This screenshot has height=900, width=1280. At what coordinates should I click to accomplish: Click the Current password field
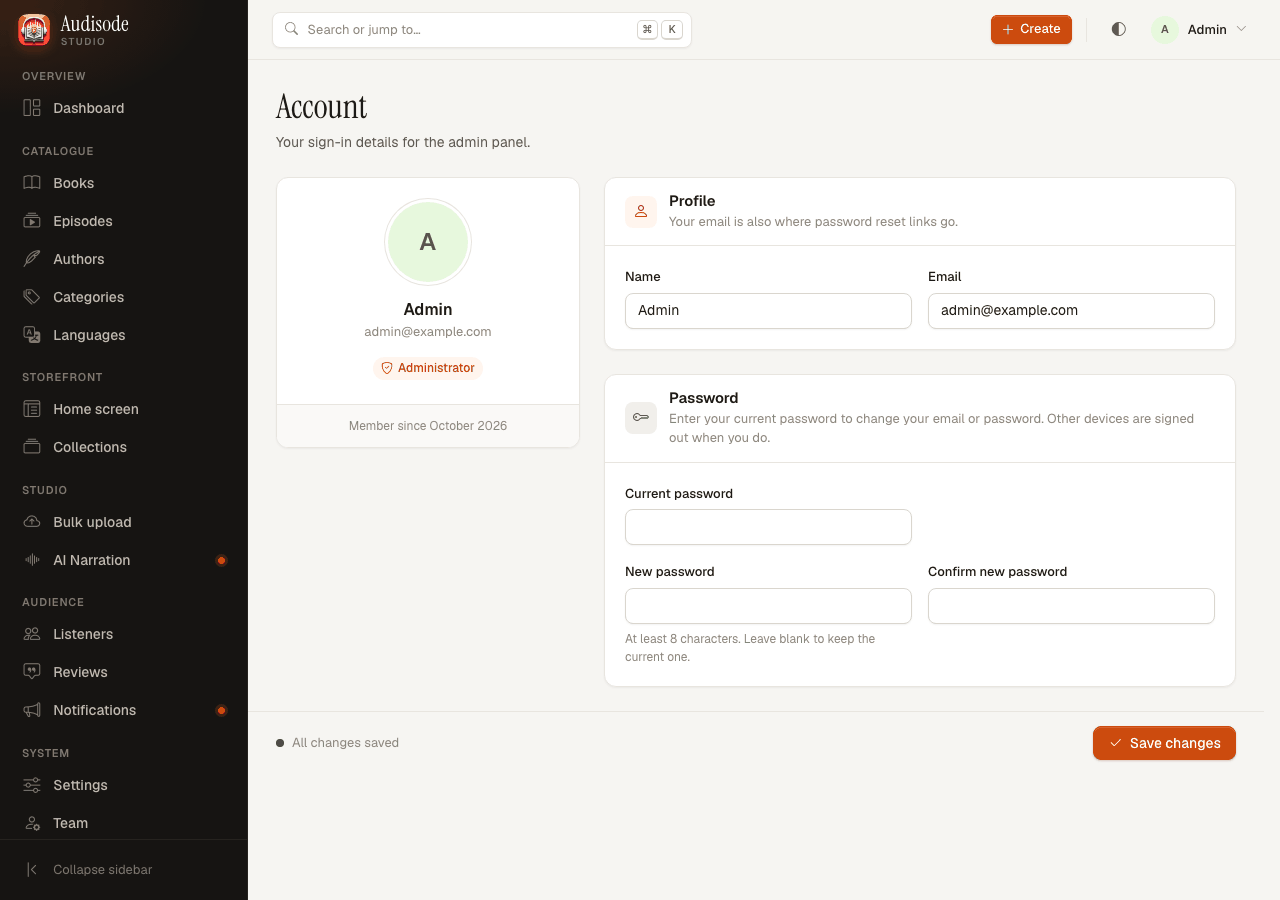click(x=768, y=527)
